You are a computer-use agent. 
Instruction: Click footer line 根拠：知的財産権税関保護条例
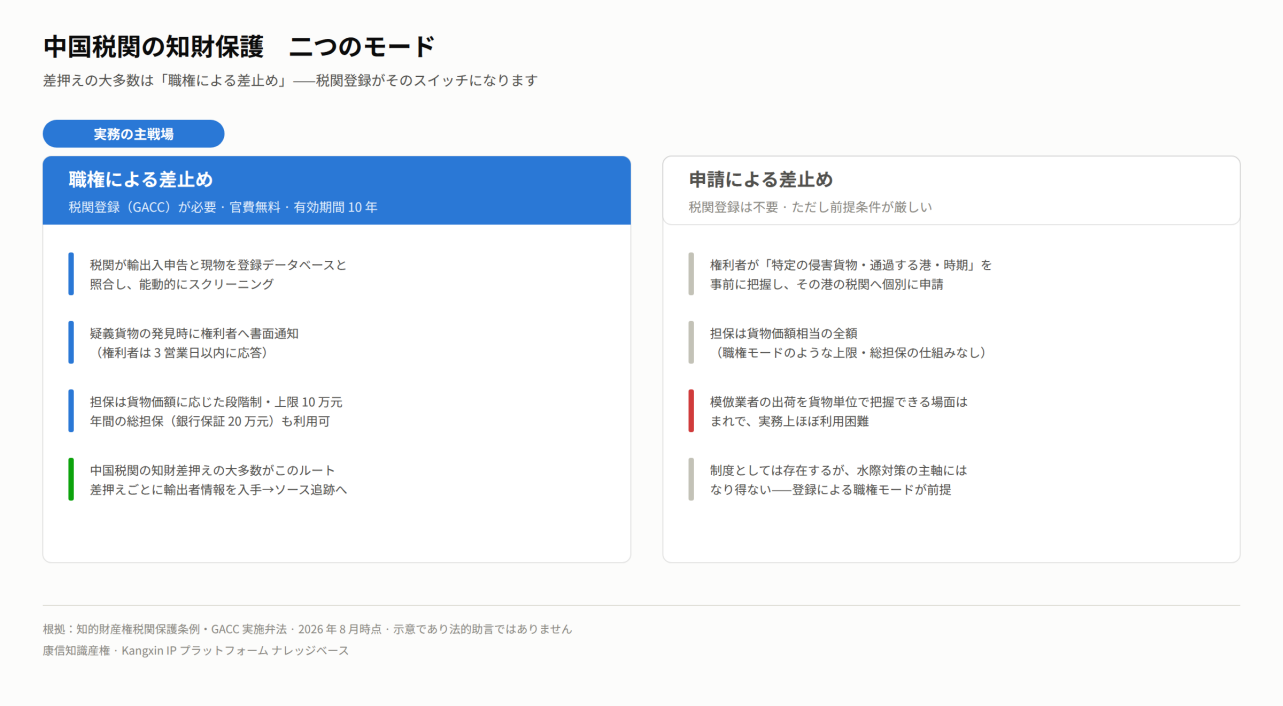pyautogui.click(x=307, y=629)
